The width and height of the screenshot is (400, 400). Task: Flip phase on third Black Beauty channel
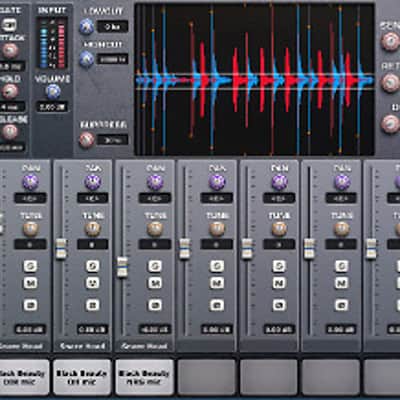[x=155, y=305]
